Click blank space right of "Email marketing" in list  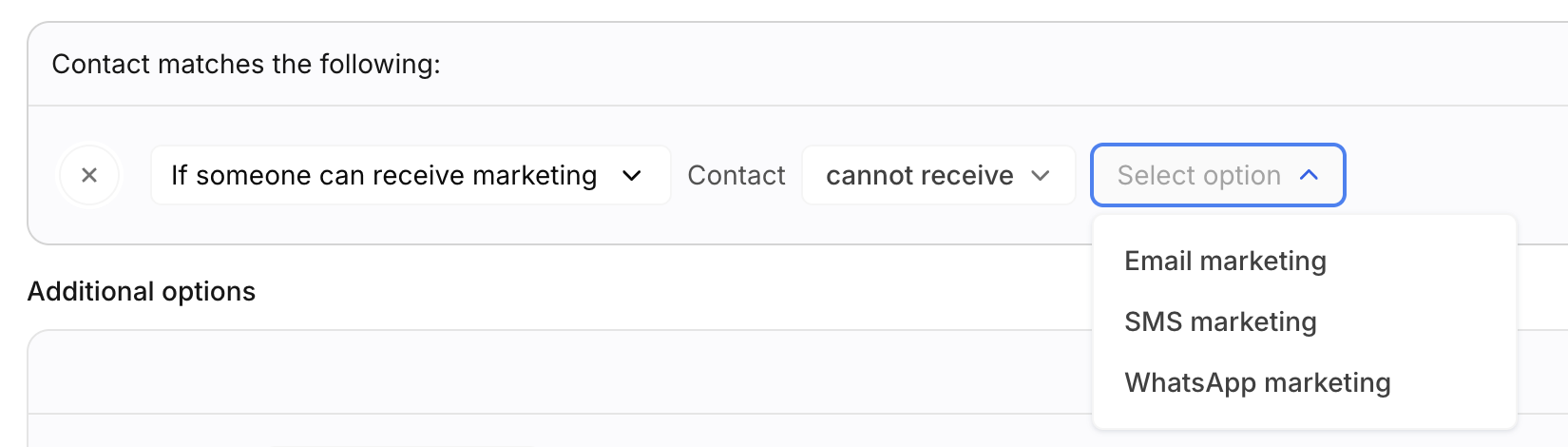coord(1425,261)
